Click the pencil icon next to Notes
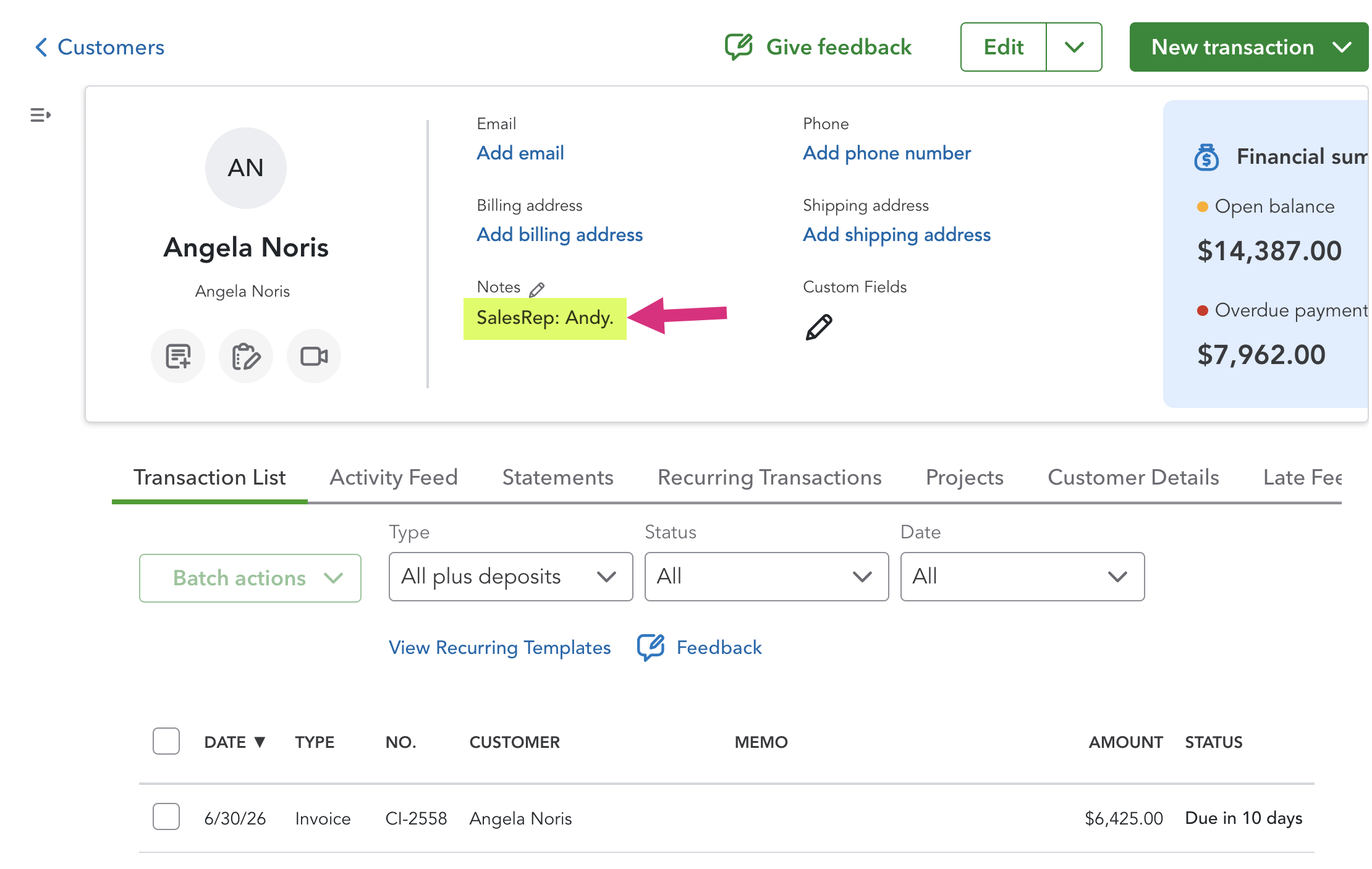1372x869 pixels. point(537,289)
